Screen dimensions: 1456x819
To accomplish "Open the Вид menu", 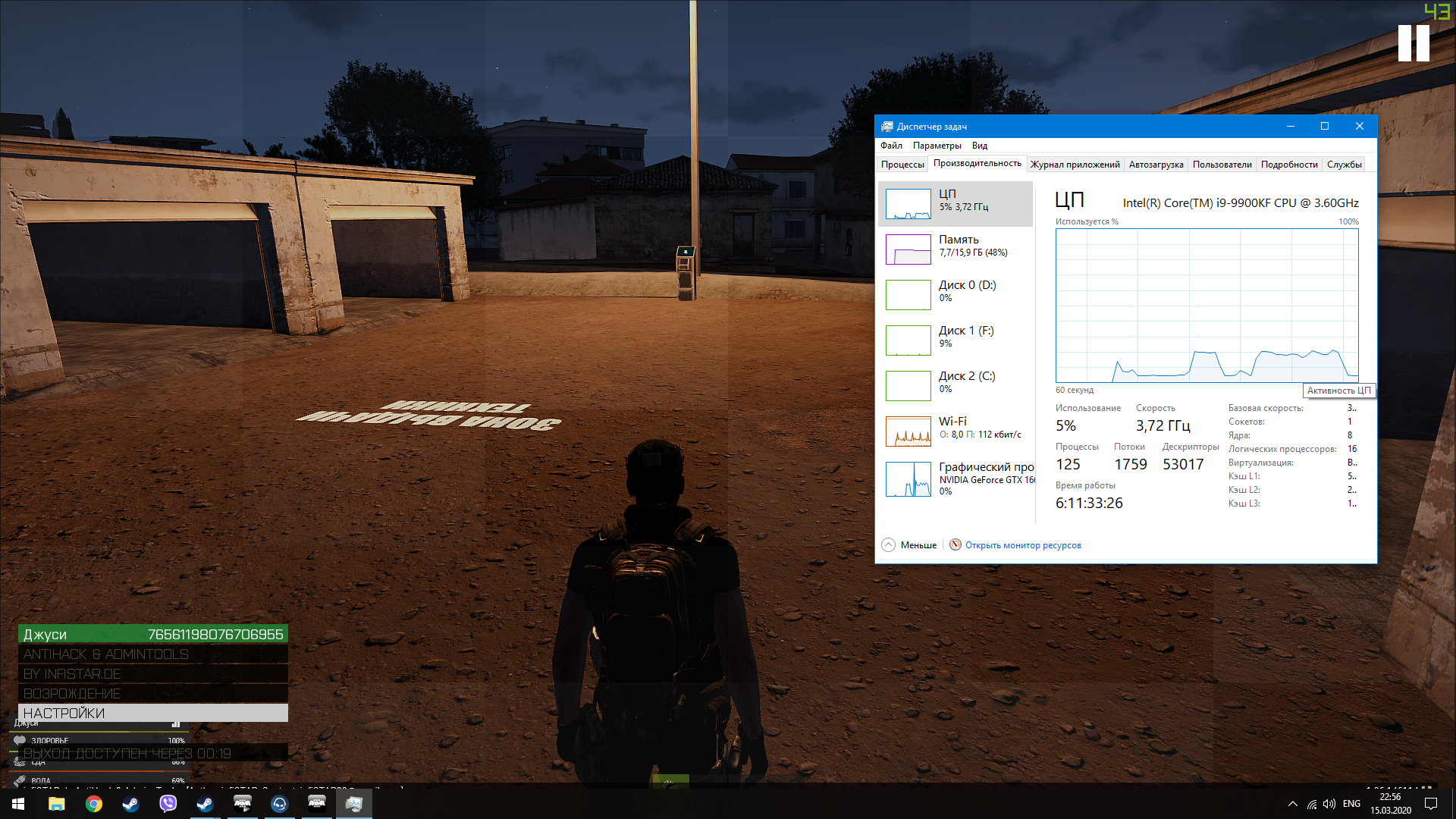I will pyautogui.click(x=979, y=146).
